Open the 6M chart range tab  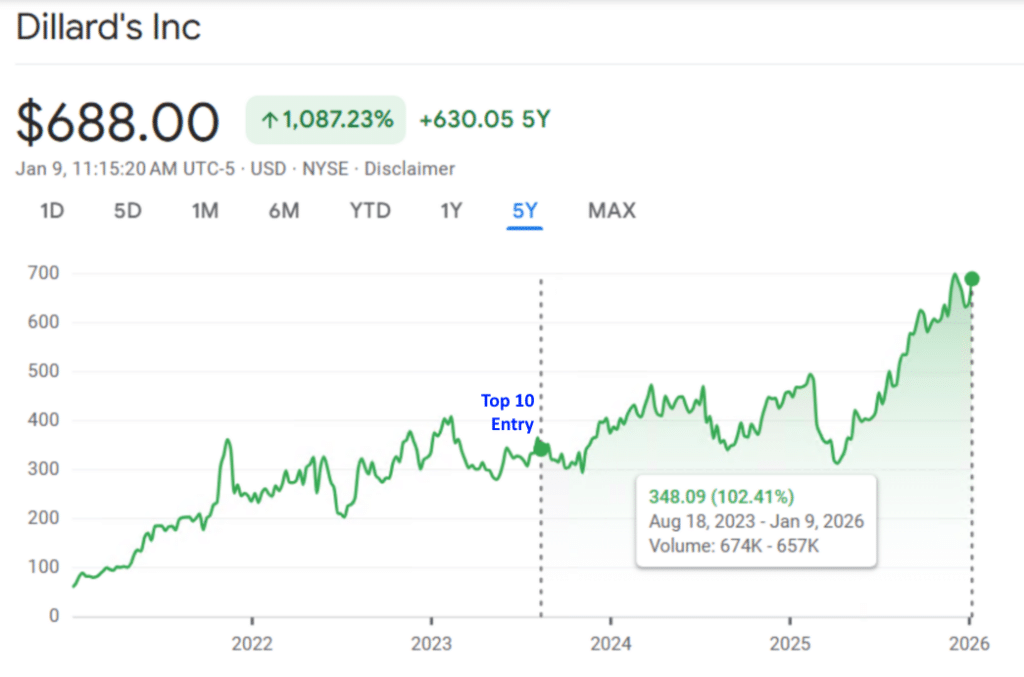click(x=284, y=211)
